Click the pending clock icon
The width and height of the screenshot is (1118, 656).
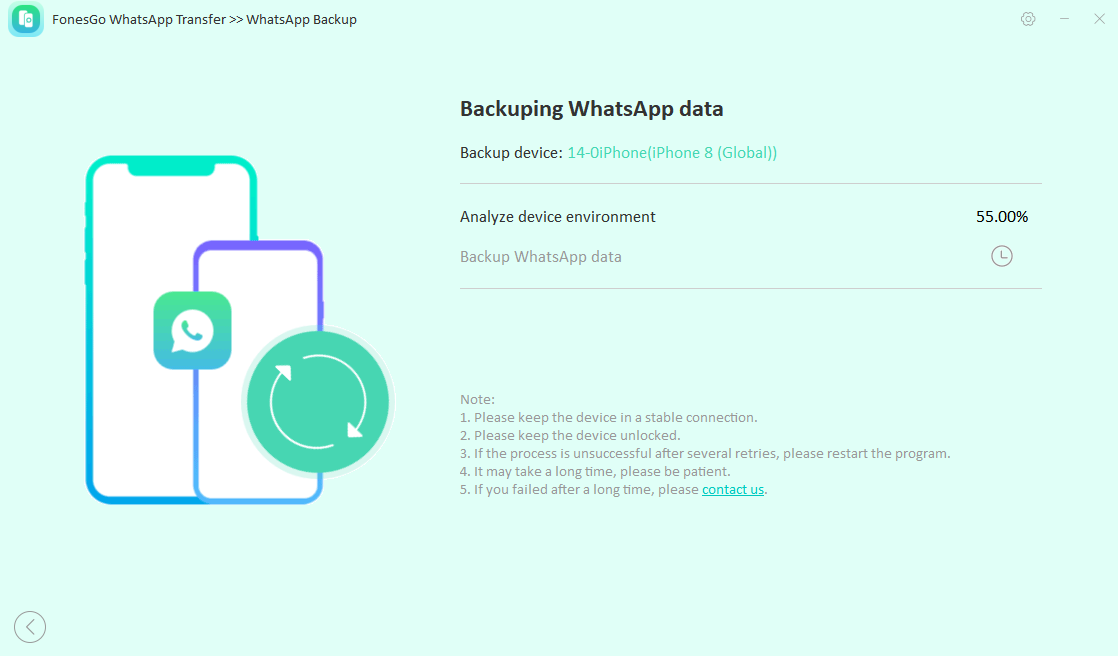1001,257
